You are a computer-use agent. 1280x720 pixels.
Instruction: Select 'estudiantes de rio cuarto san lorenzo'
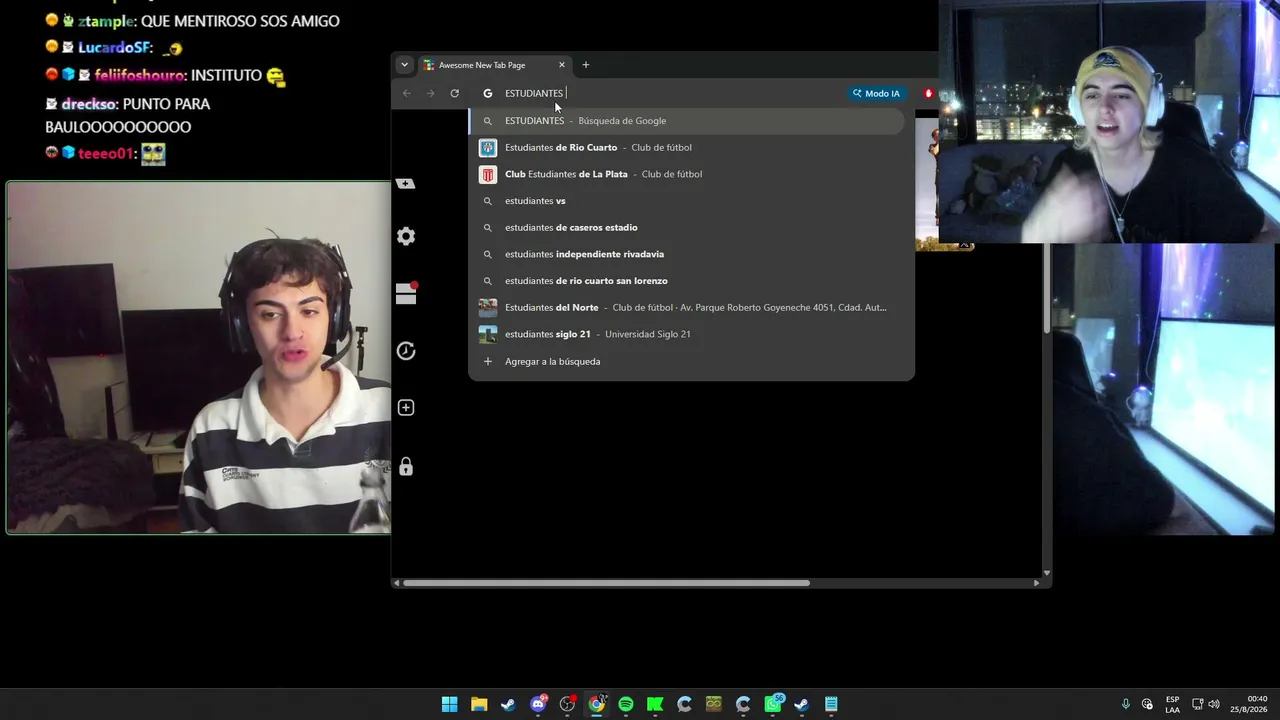pos(687,281)
